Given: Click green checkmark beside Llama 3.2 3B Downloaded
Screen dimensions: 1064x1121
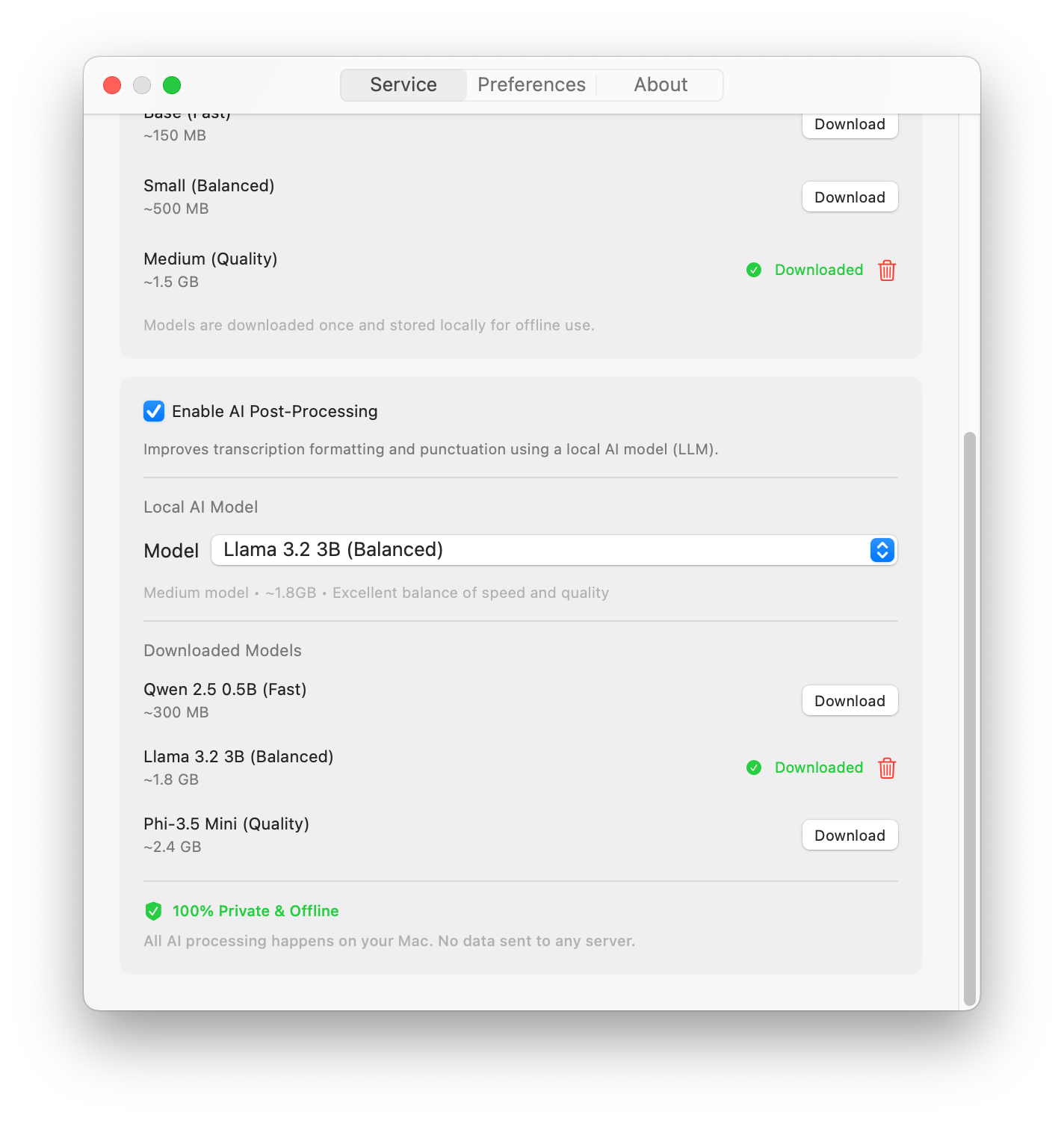Looking at the screenshot, I should pyautogui.click(x=754, y=768).
